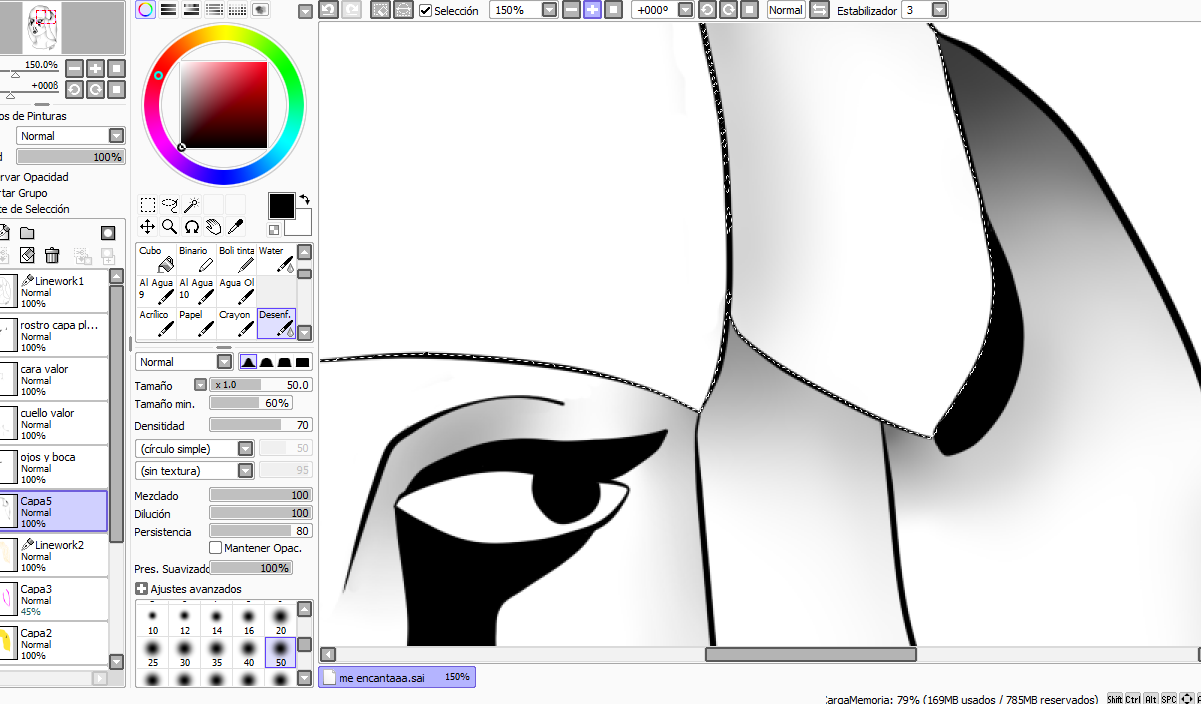1201x704 pixels.
Task: Select the Capa3 layer
Action: click(54, 599)
